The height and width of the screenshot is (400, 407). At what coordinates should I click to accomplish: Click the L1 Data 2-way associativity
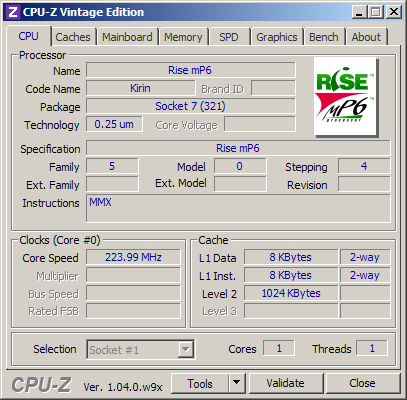(365, 257)
